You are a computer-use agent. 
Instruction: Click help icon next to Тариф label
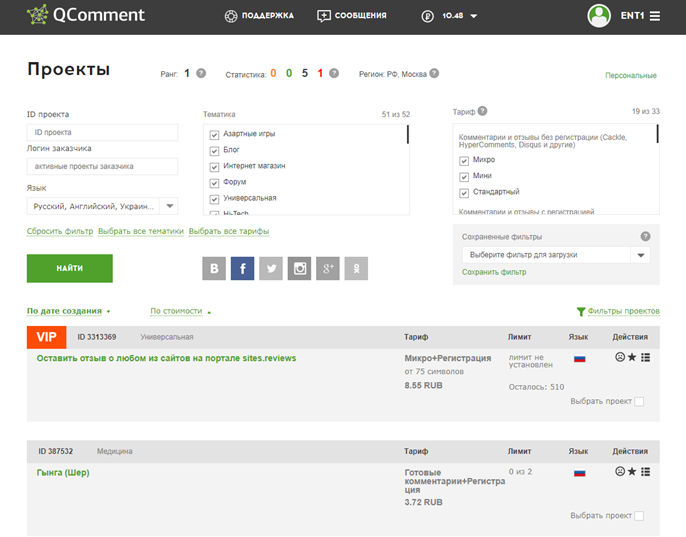point(482,111)
